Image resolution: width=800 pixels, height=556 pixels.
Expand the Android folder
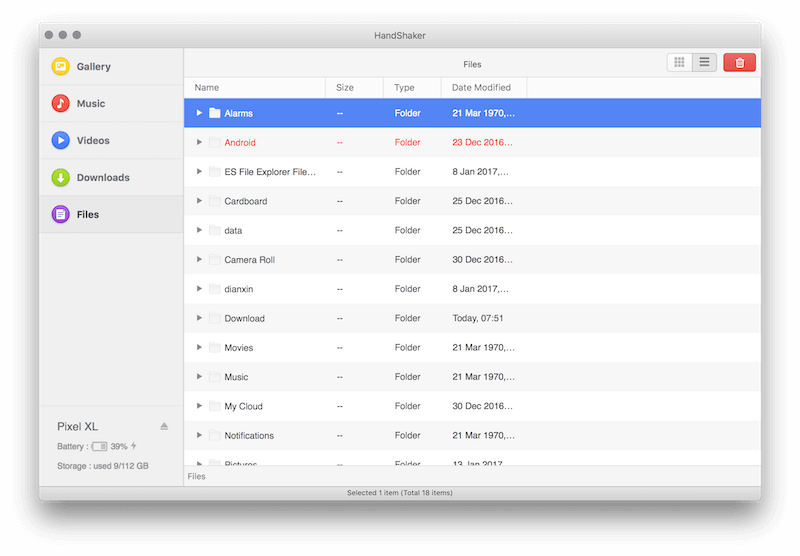[199, 143]
